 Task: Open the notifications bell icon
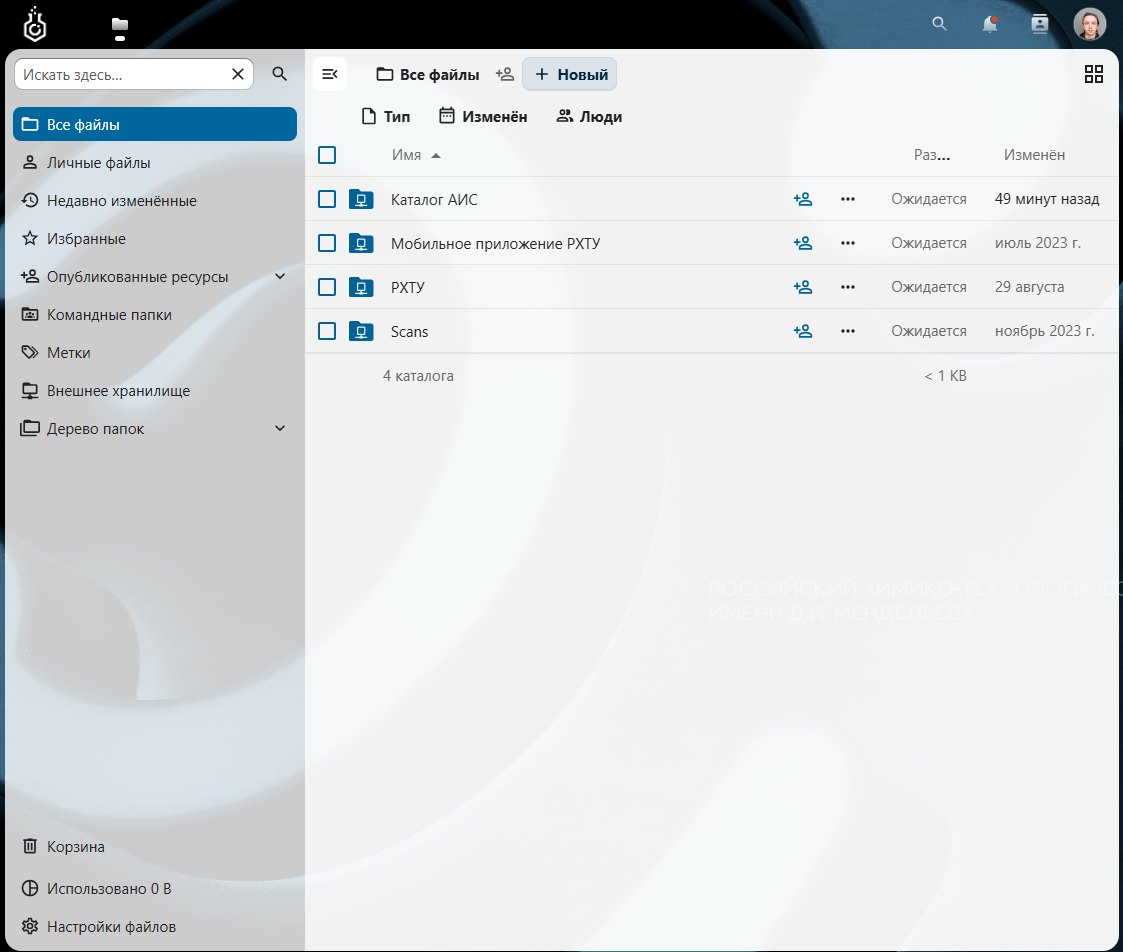click(989, 24)
